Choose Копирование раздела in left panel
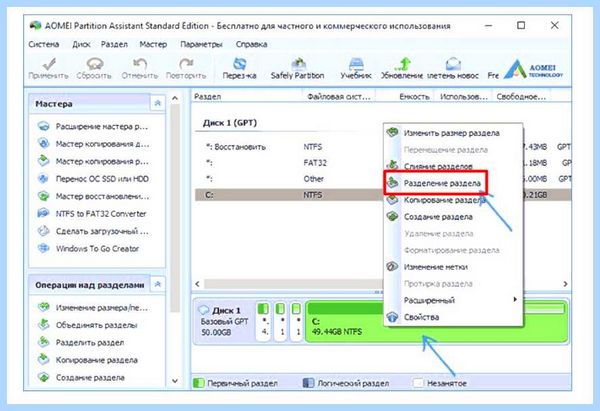Viewport: 600px width, 411px height. [x=88, y=360]
